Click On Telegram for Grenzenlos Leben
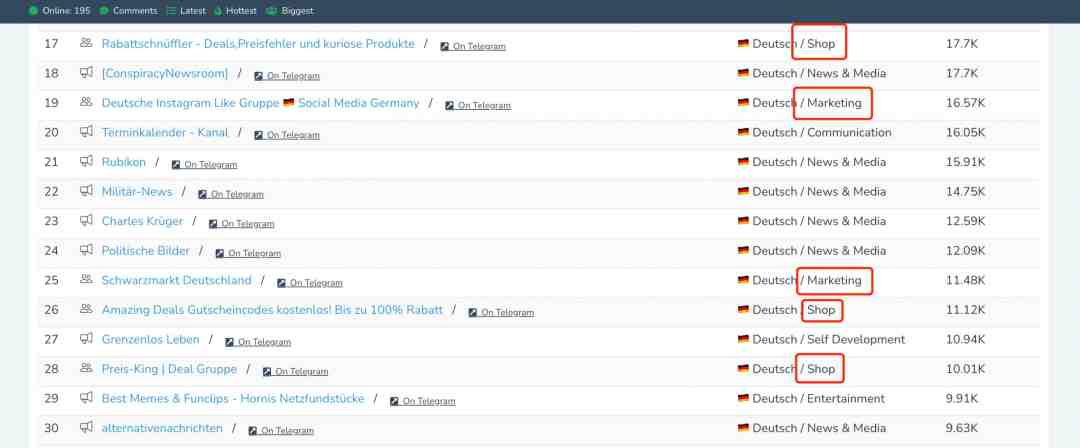Viewport: 1080px width, 448px height. [x=258, y=342]
